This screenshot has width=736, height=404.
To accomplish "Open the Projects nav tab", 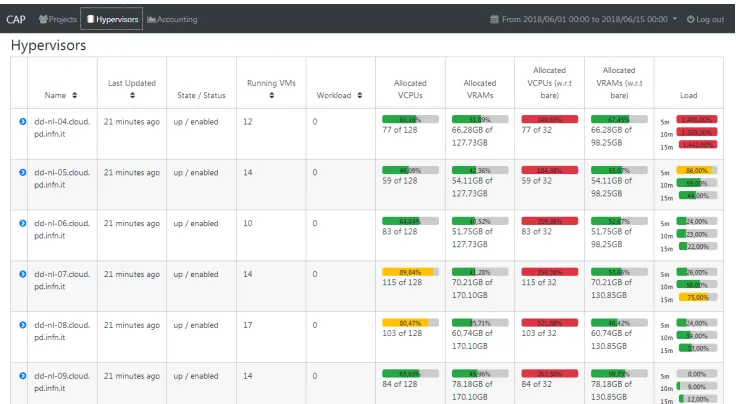I will pyautogui.click(x=58, y=19).
